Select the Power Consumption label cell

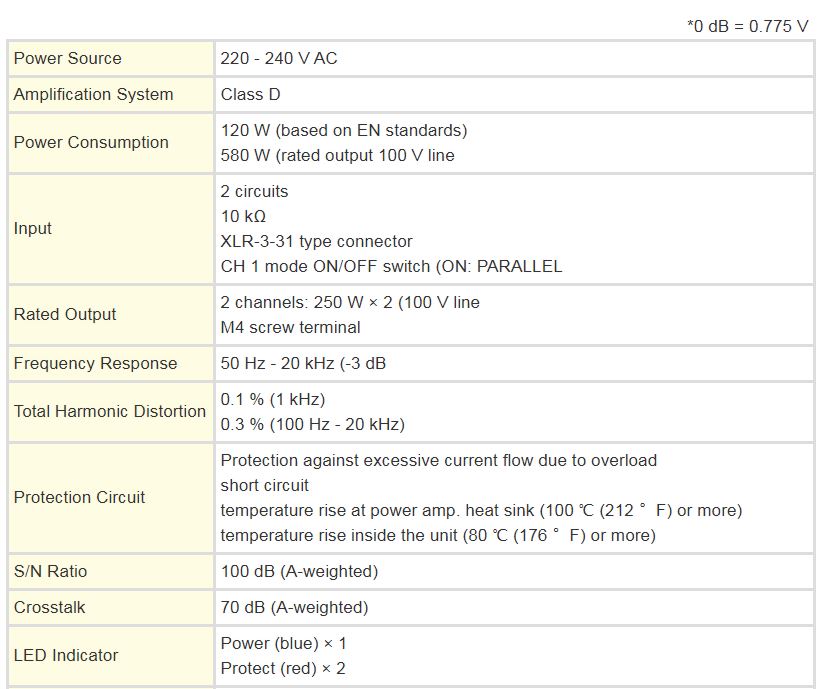(x=91, y=142)
